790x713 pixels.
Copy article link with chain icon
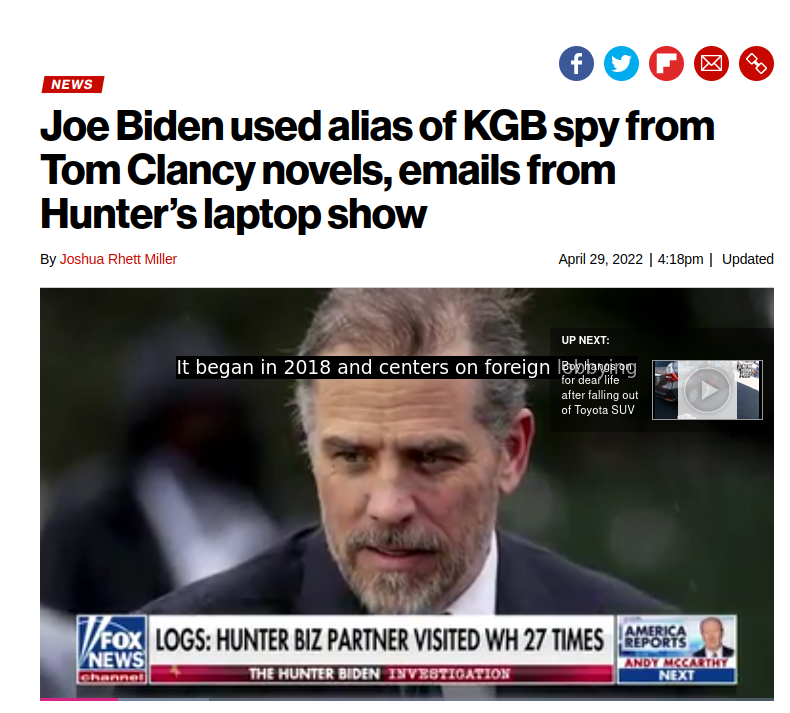756,63
